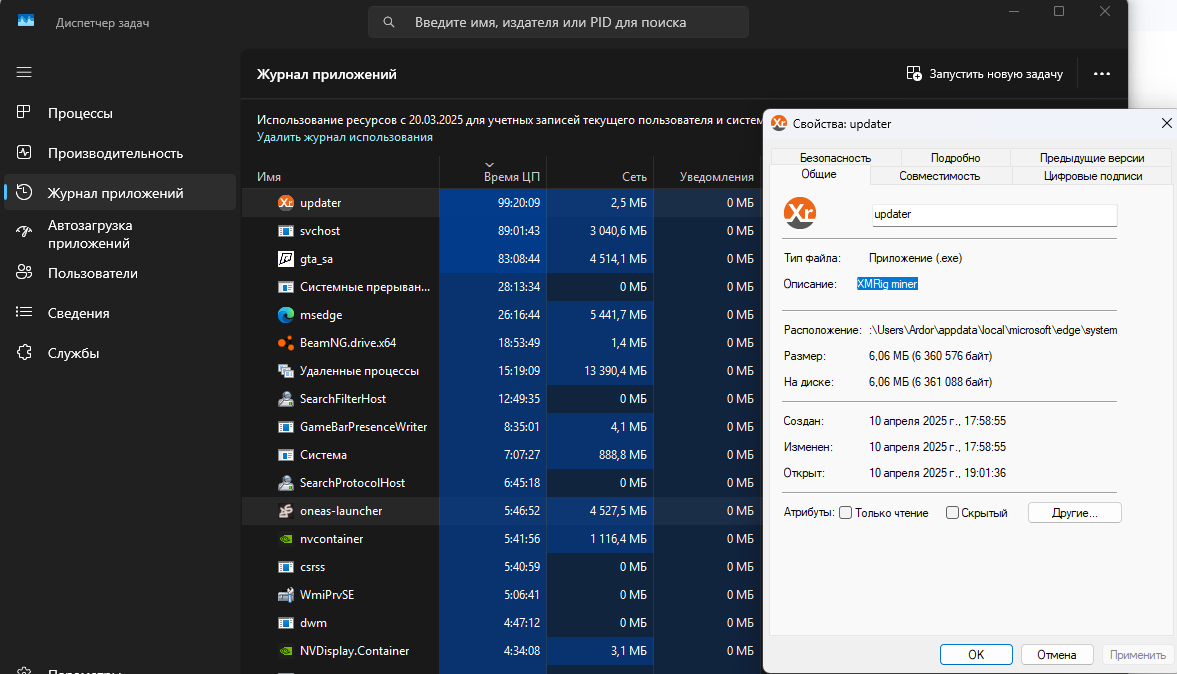Open the Users page icon

pyautogui.click(x=25, y=273)
